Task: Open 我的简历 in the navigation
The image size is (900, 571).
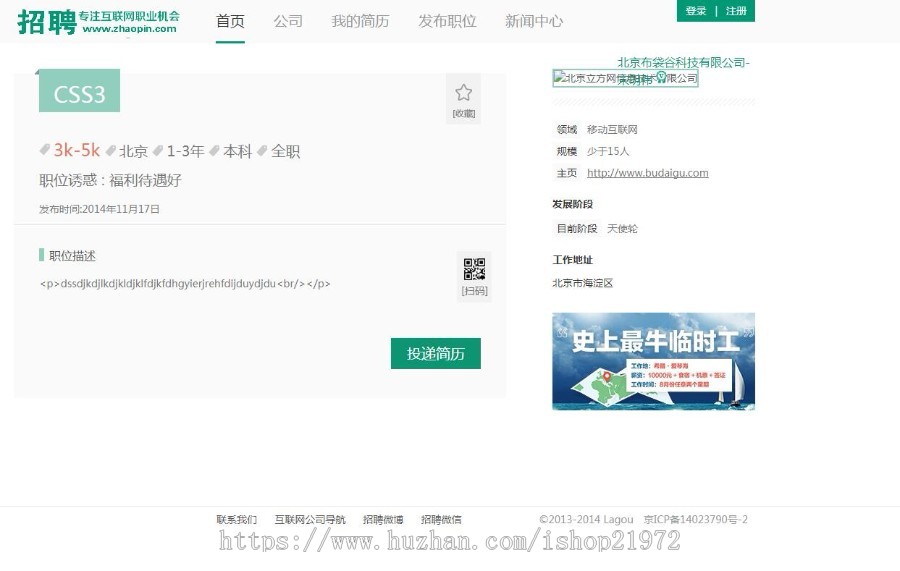Action: pos(360,21)
